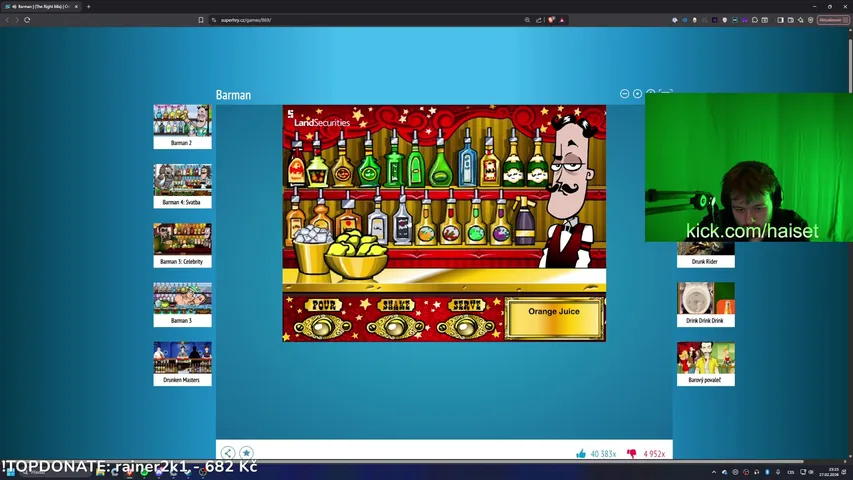Open the Drink Drink Drink game thumbnail

[706, 304]
